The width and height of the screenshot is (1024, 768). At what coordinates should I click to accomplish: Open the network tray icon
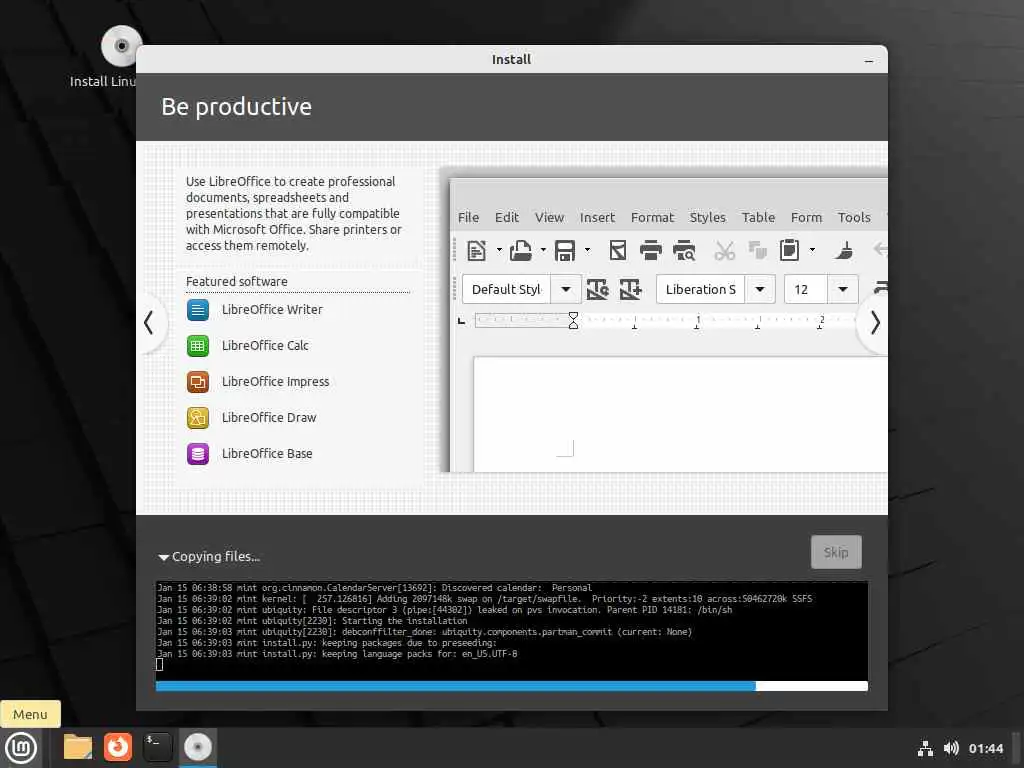925,748
